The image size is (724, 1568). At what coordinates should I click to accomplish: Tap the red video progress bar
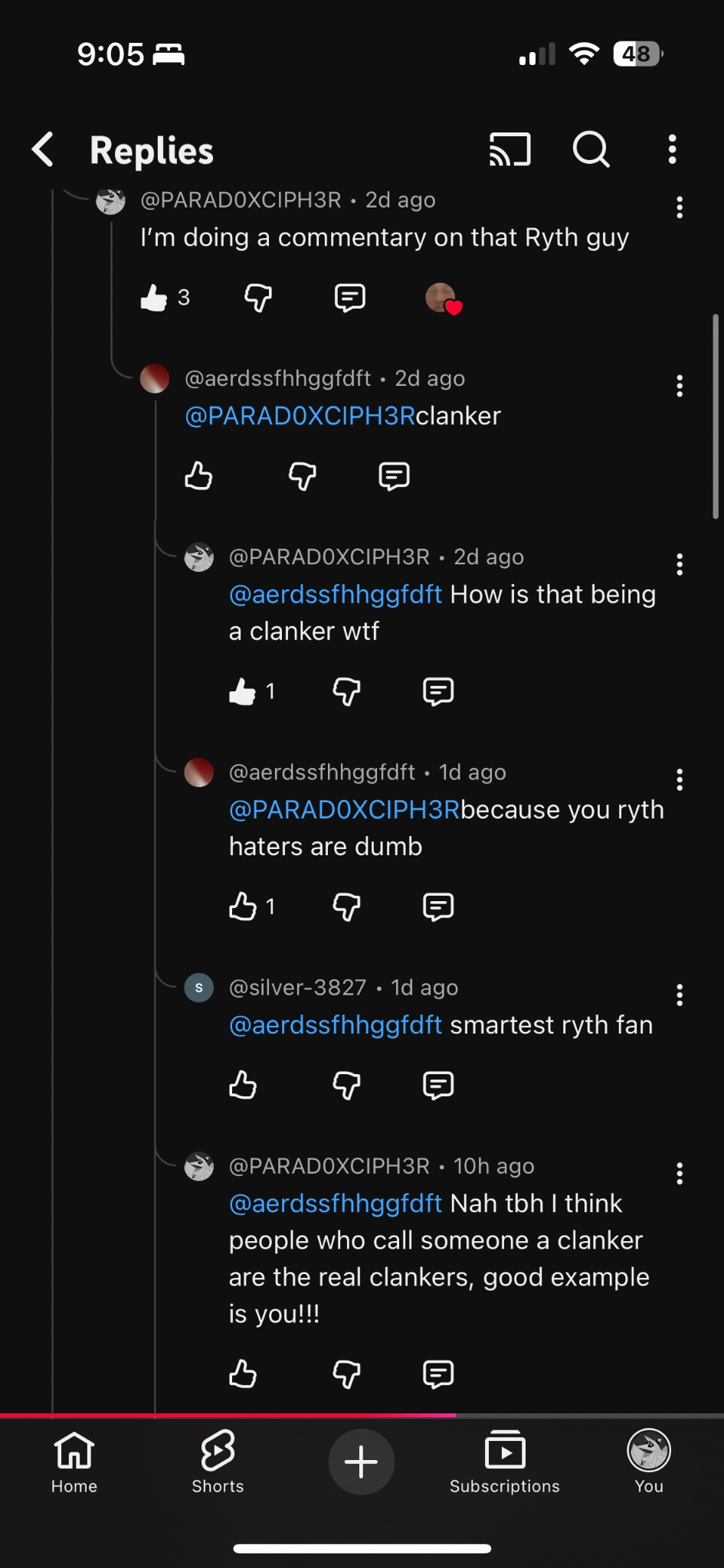[x=230, y=1416]
